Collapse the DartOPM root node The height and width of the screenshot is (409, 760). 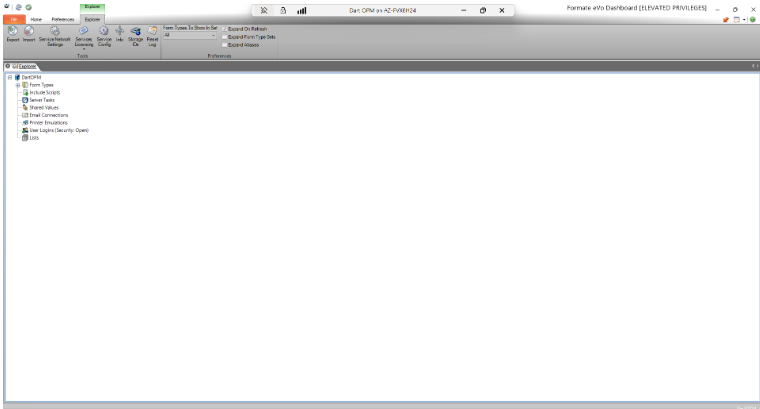coord(10,77)
